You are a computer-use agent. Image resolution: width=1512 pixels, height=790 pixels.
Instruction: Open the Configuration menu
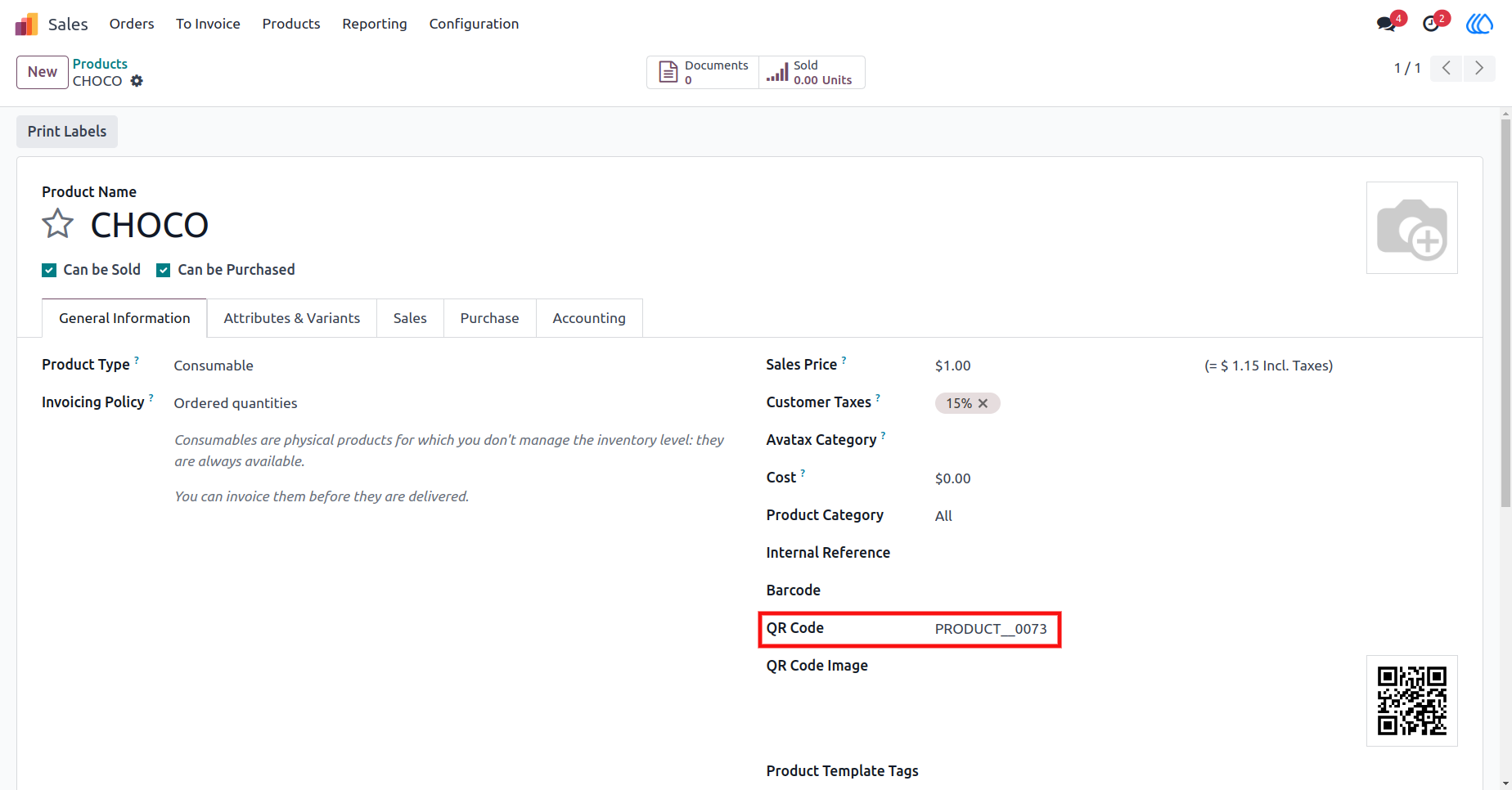474,24
